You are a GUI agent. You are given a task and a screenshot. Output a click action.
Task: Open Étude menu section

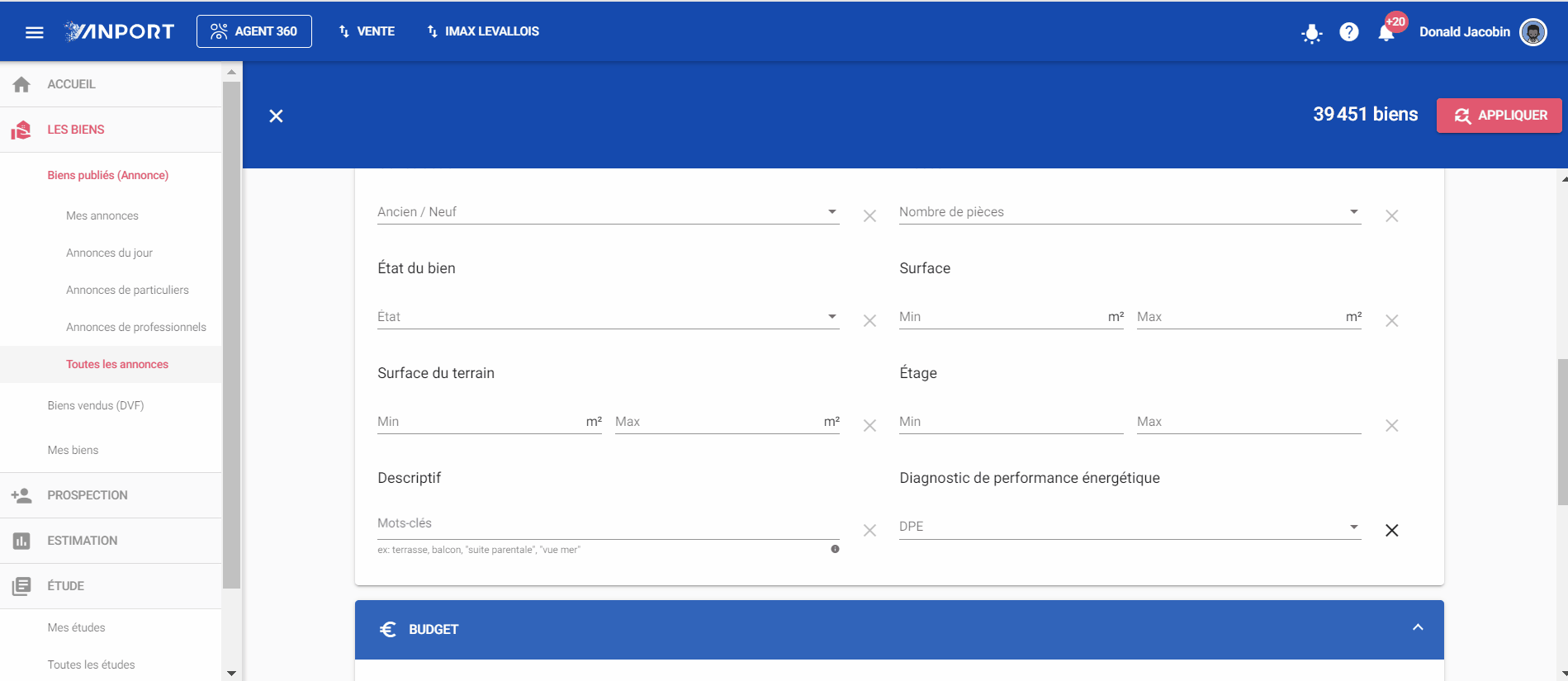[x=111, y=586]
